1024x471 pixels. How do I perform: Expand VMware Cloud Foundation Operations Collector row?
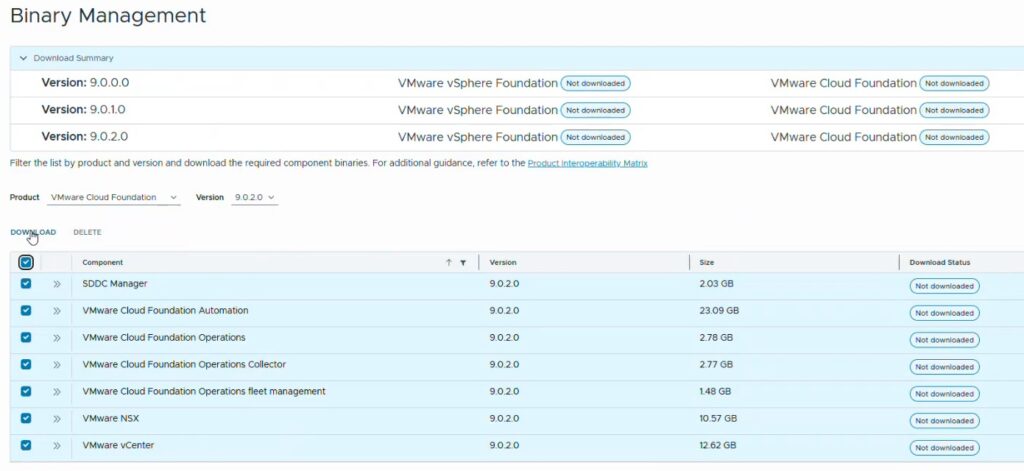tap(56, 365)
